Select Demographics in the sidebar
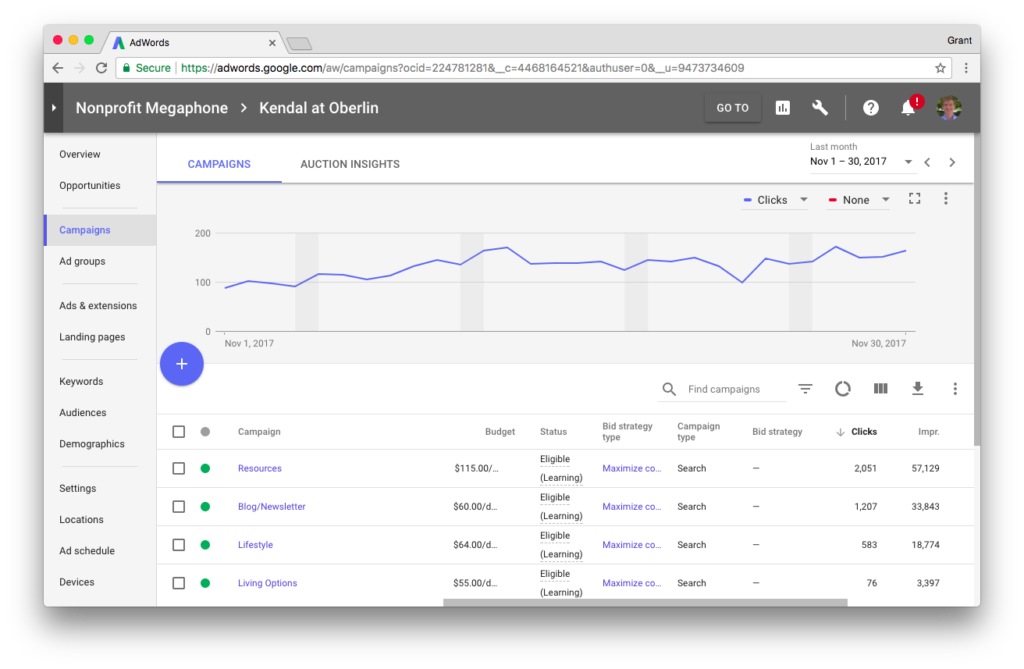 (x=91, y=444)
